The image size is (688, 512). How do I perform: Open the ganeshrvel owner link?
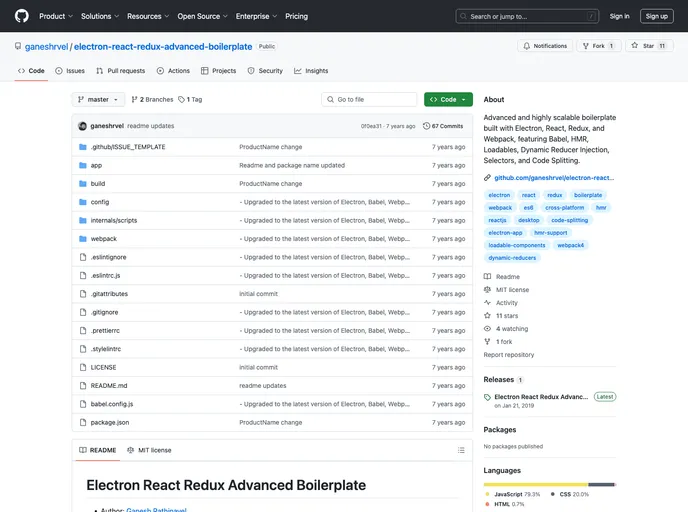click(47, 47)
